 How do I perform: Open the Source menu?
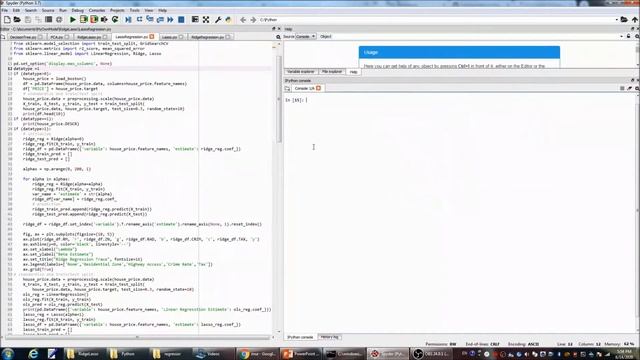point(48,10)
